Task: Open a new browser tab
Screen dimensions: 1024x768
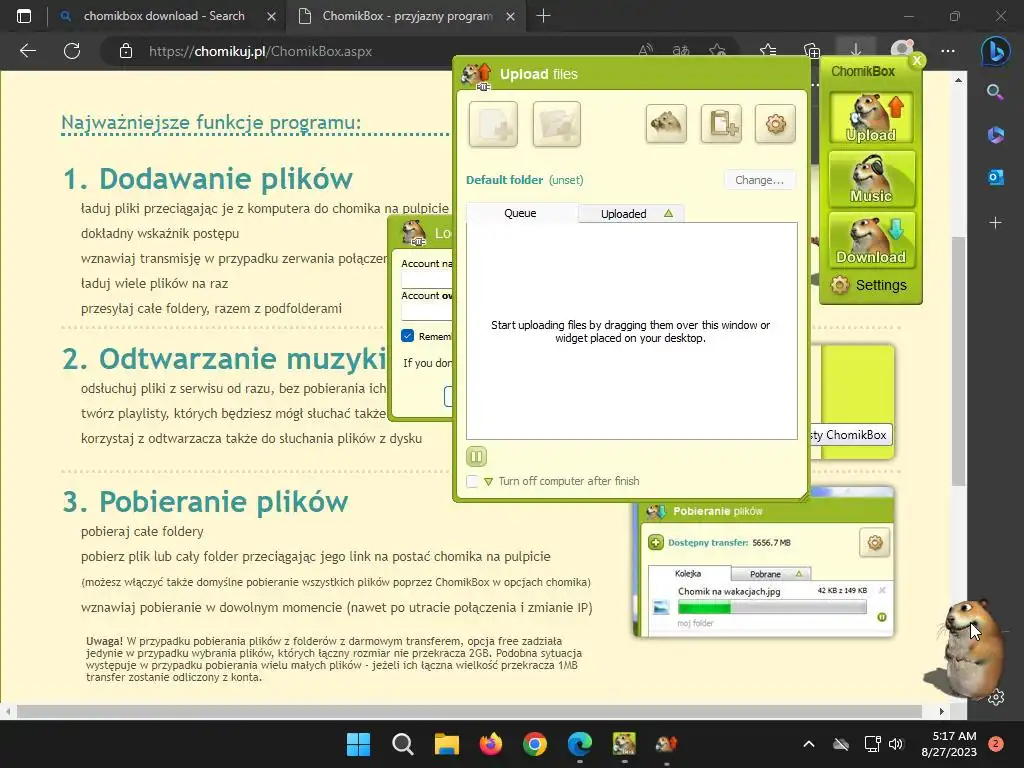Action: [543, 16]
